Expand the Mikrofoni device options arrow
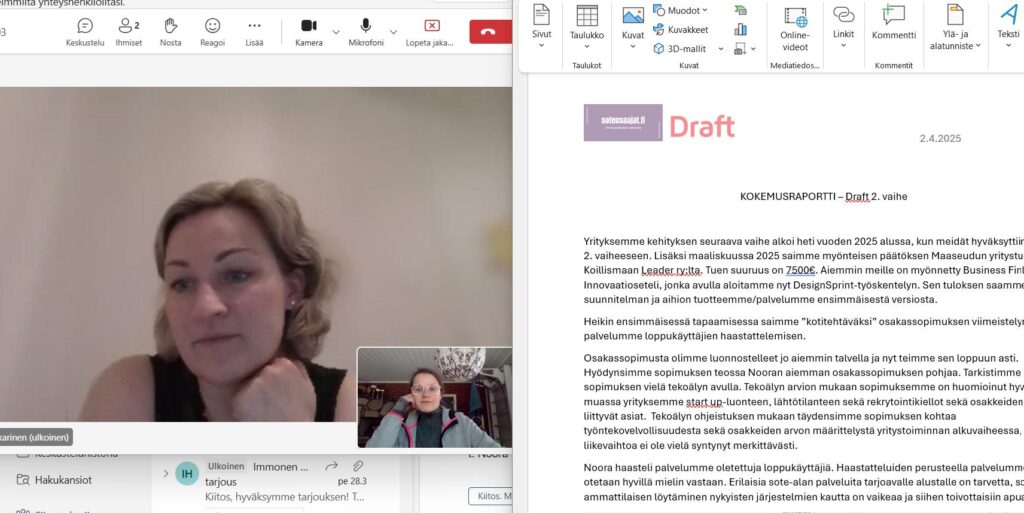Viewport: 1024px width, 513px height. coord(393,31)
